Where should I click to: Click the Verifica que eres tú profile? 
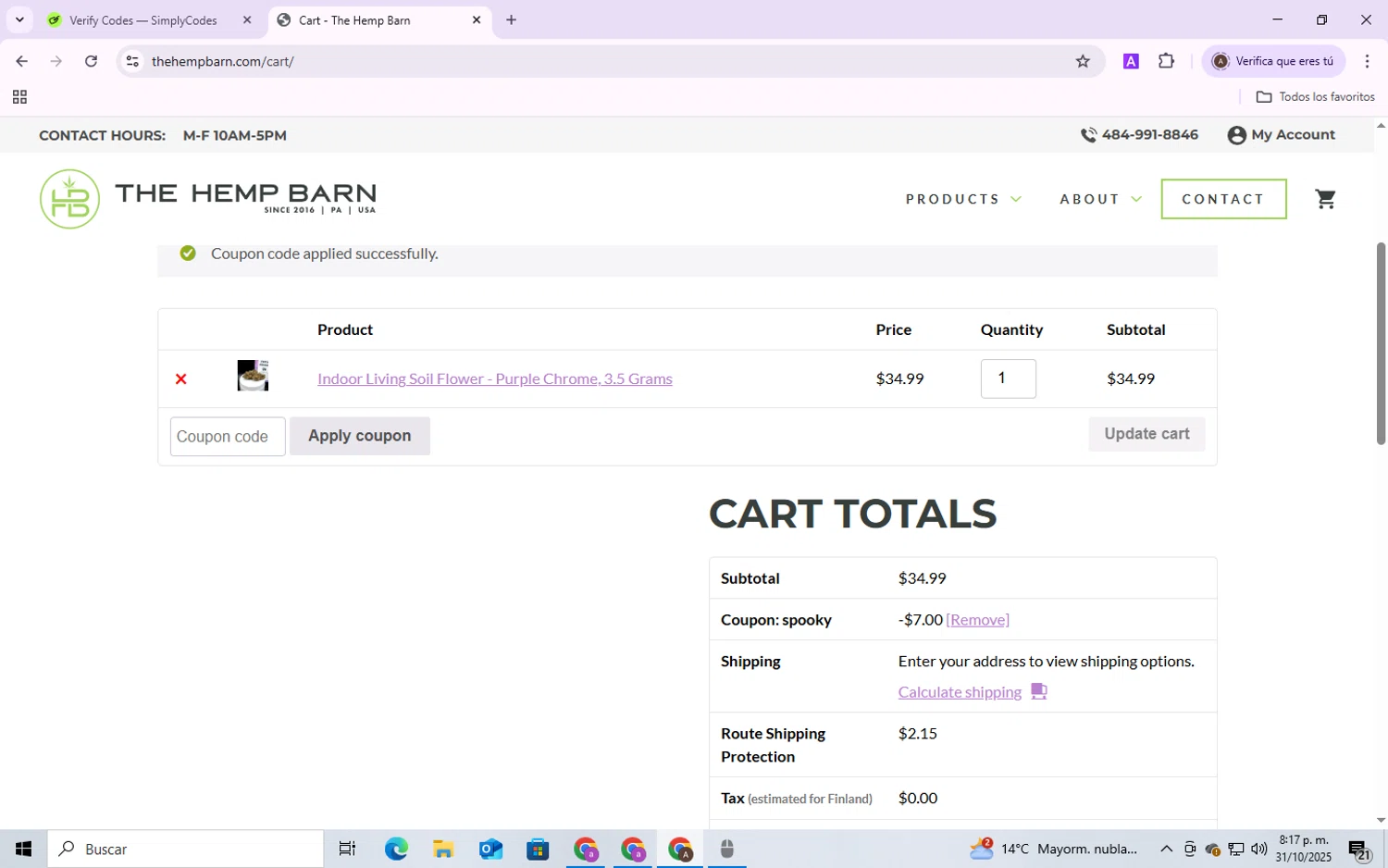tap(1273, 61)
